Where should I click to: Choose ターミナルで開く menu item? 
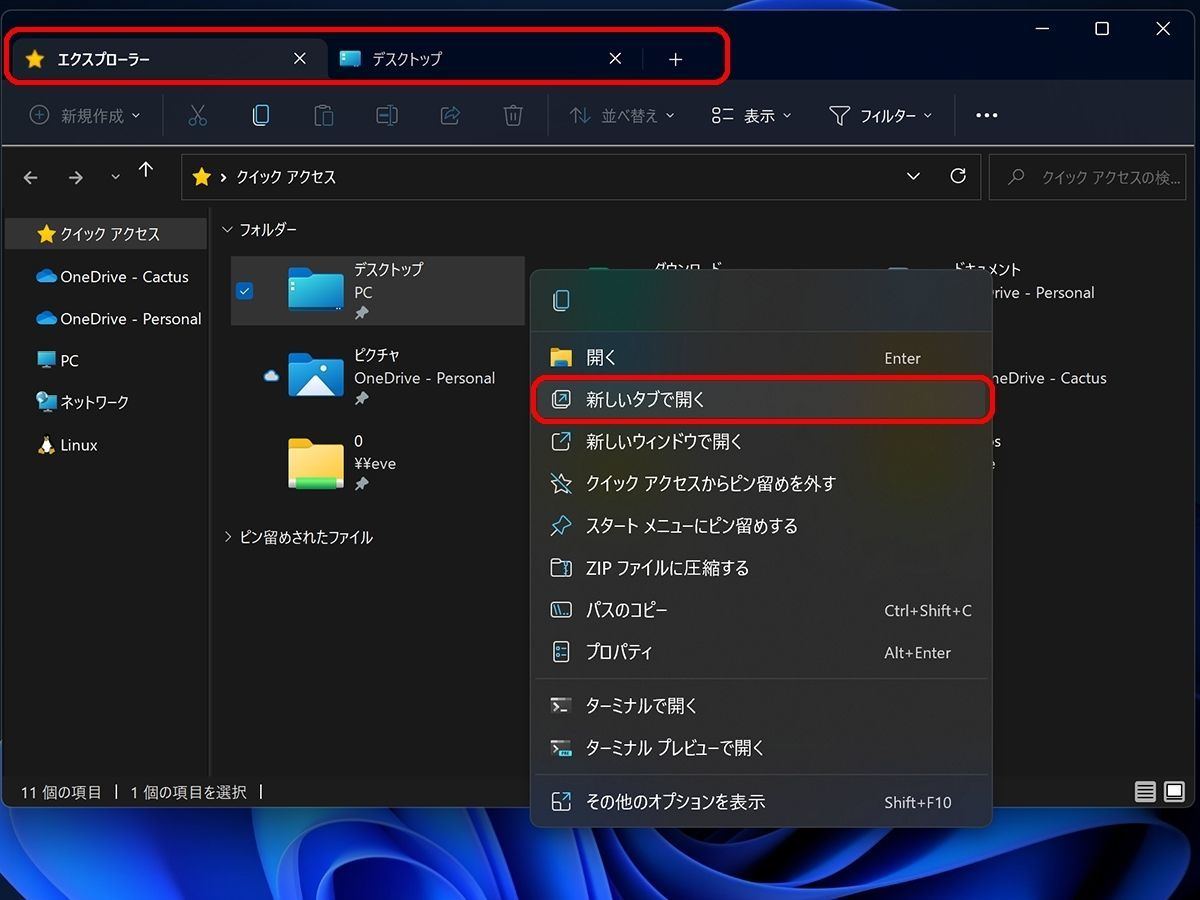pos(761,706)
